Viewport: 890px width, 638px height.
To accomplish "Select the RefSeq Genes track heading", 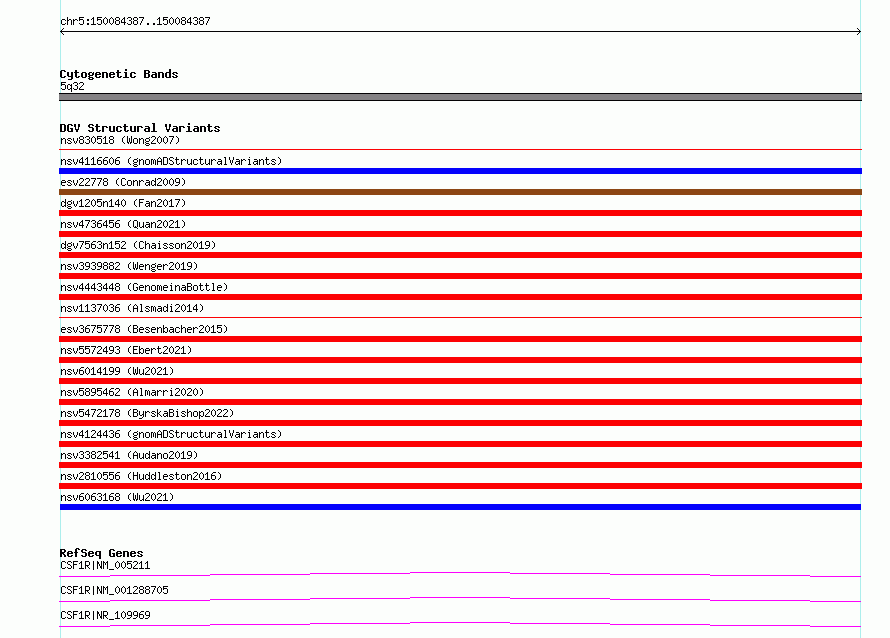I will pyautogui.click(x=101, y=553).
